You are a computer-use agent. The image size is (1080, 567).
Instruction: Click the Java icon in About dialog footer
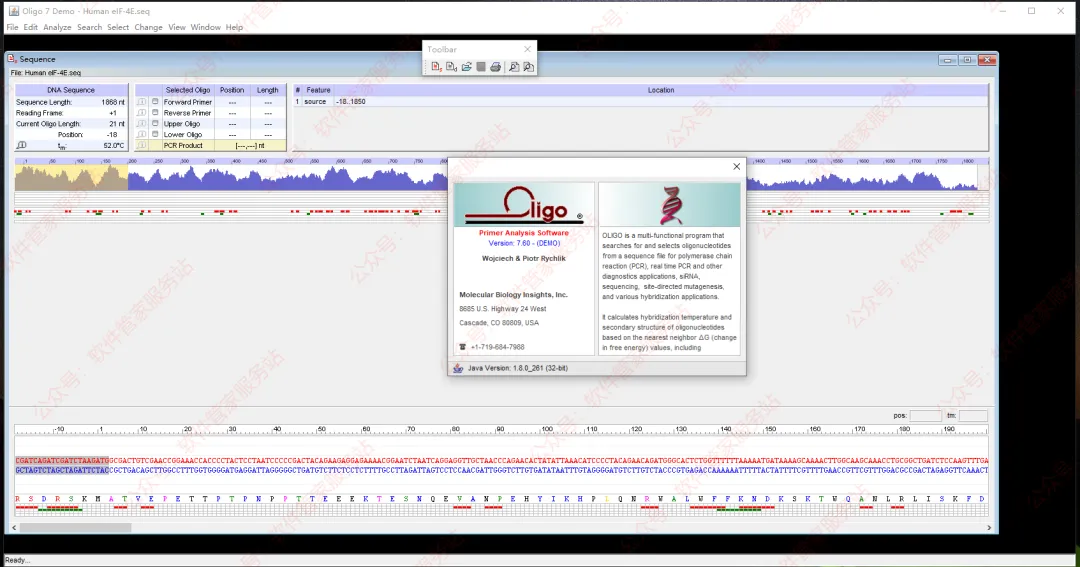[458, 369]
